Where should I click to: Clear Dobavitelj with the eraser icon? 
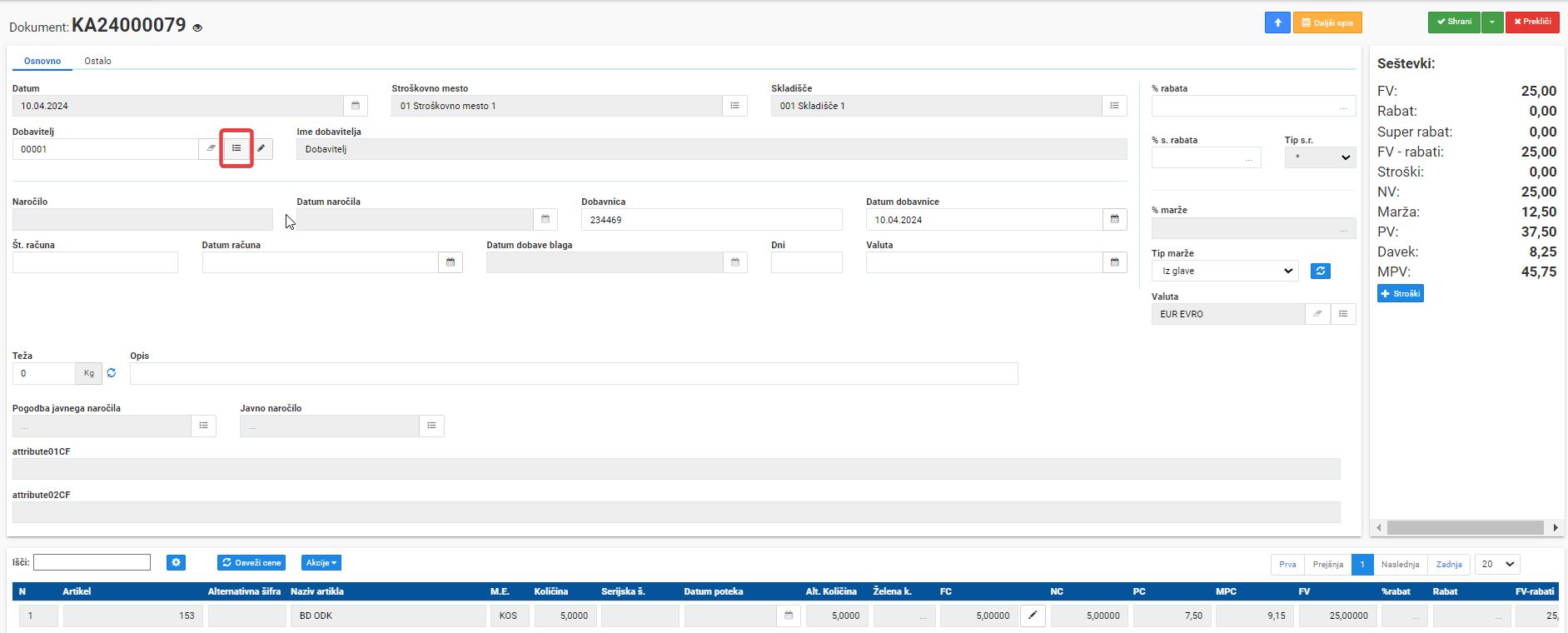pos(211,148)
